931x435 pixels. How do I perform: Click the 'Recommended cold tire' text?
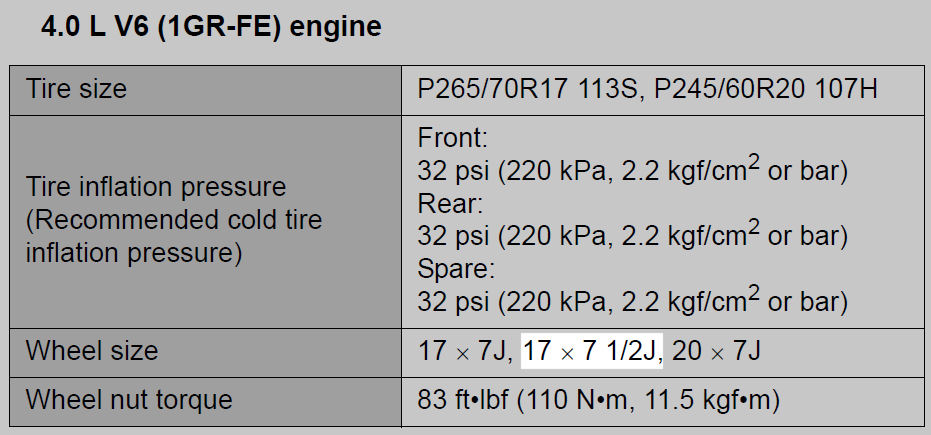click(174, 220)
